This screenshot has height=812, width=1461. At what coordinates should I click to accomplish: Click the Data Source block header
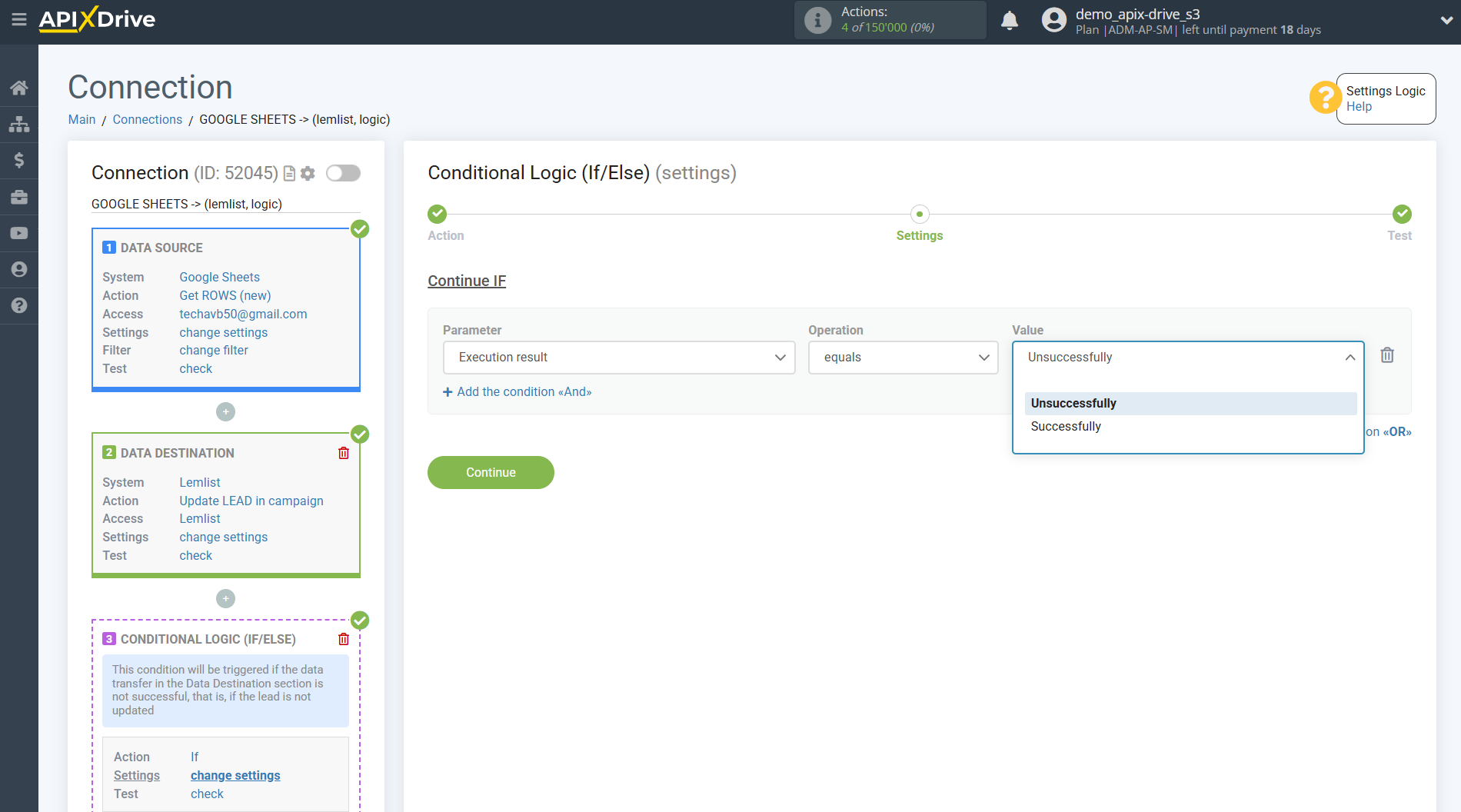pos(161,248)
